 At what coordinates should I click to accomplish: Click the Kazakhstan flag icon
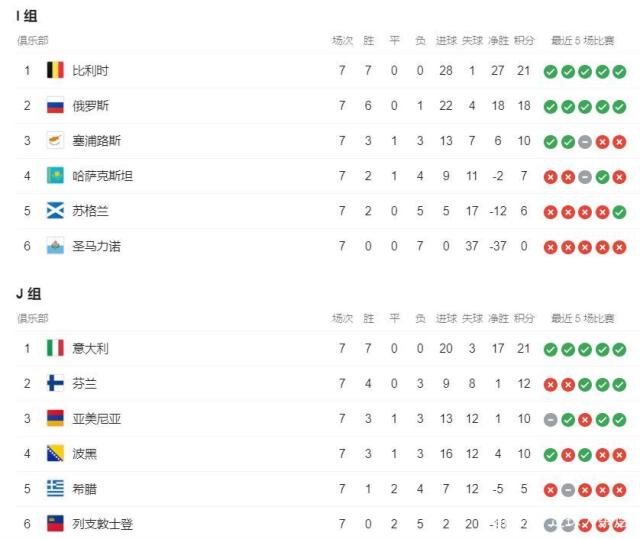tap(55, 175)
